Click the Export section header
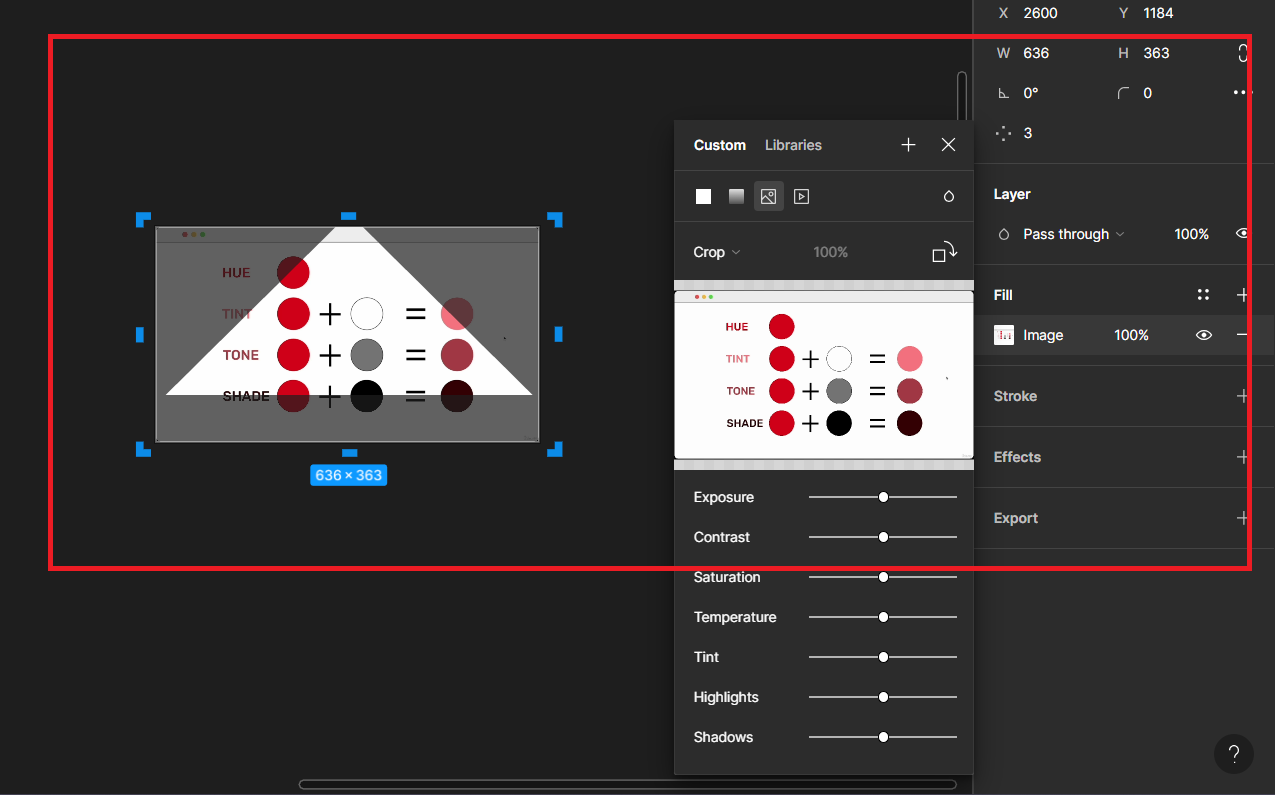The height and width of the screenshot is (795, 1275). [x=1016, y=518]
